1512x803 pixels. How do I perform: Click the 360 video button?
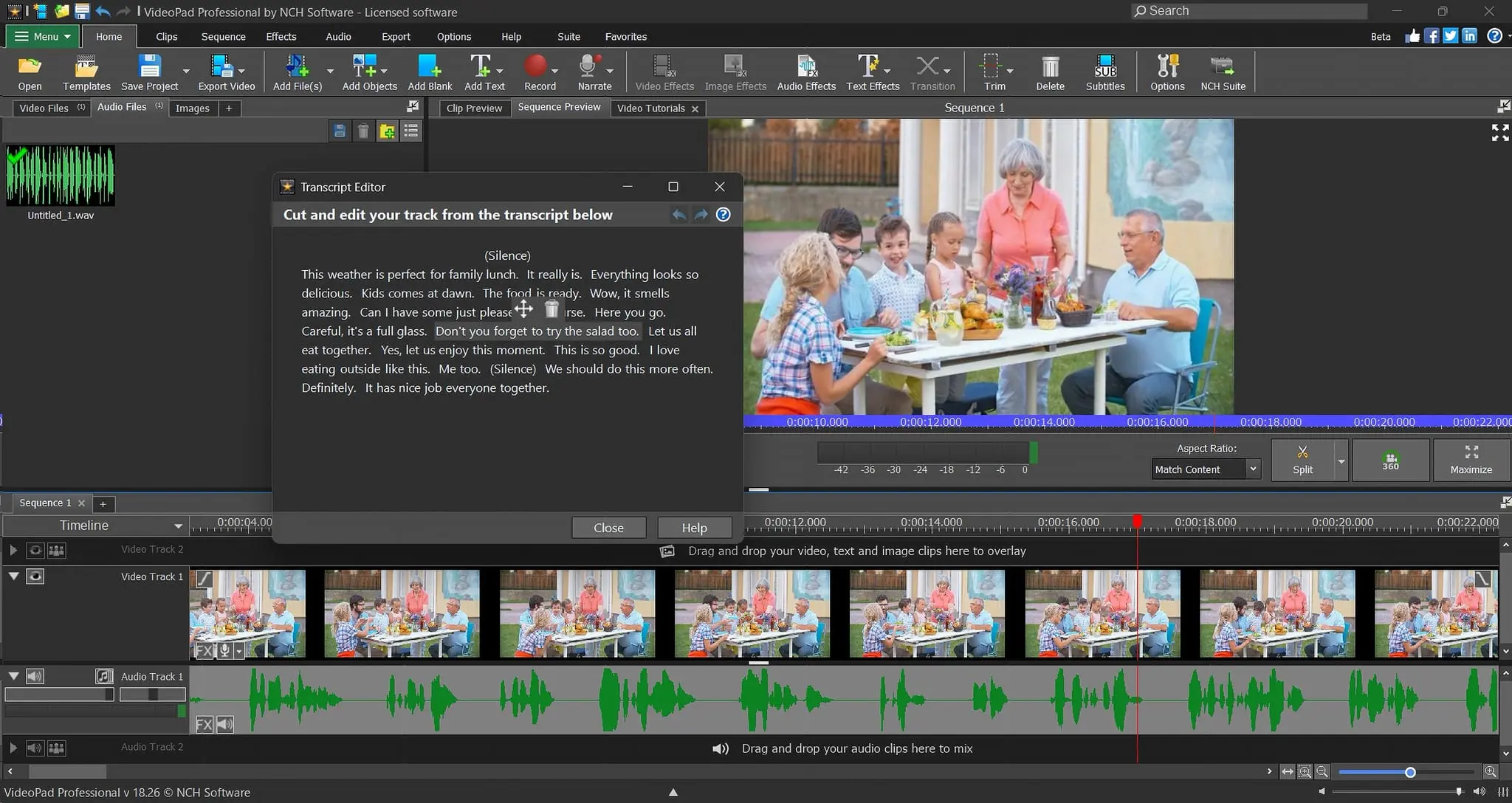coord(1390,459)
